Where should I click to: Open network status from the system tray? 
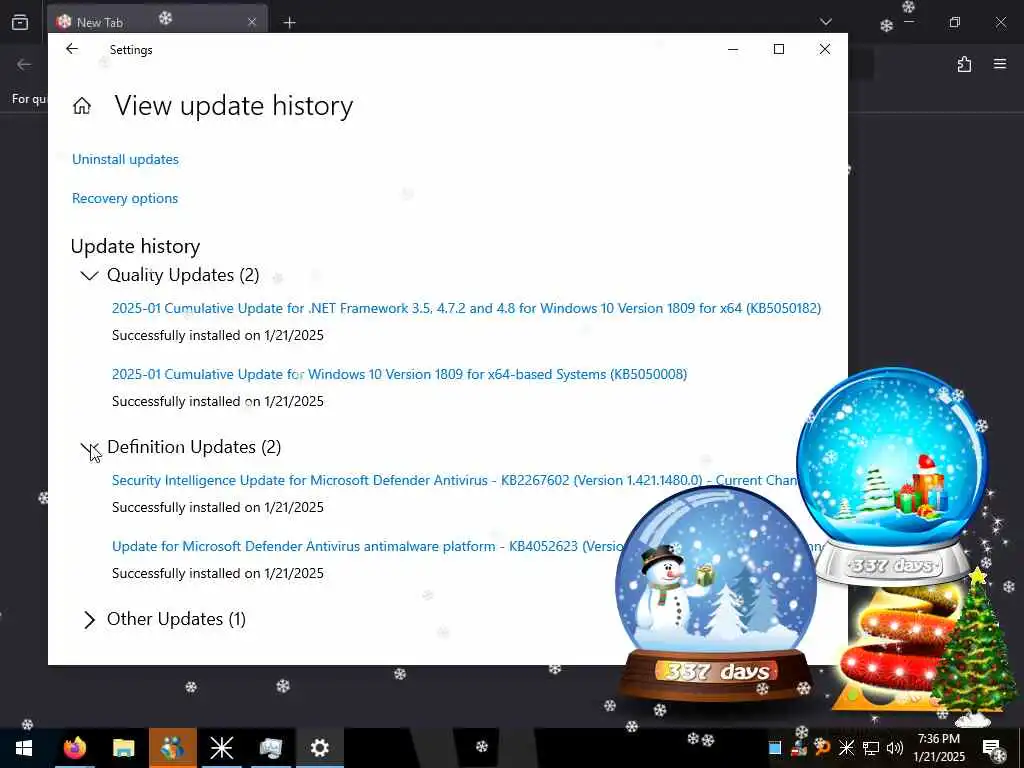click(x=871, y=748)
